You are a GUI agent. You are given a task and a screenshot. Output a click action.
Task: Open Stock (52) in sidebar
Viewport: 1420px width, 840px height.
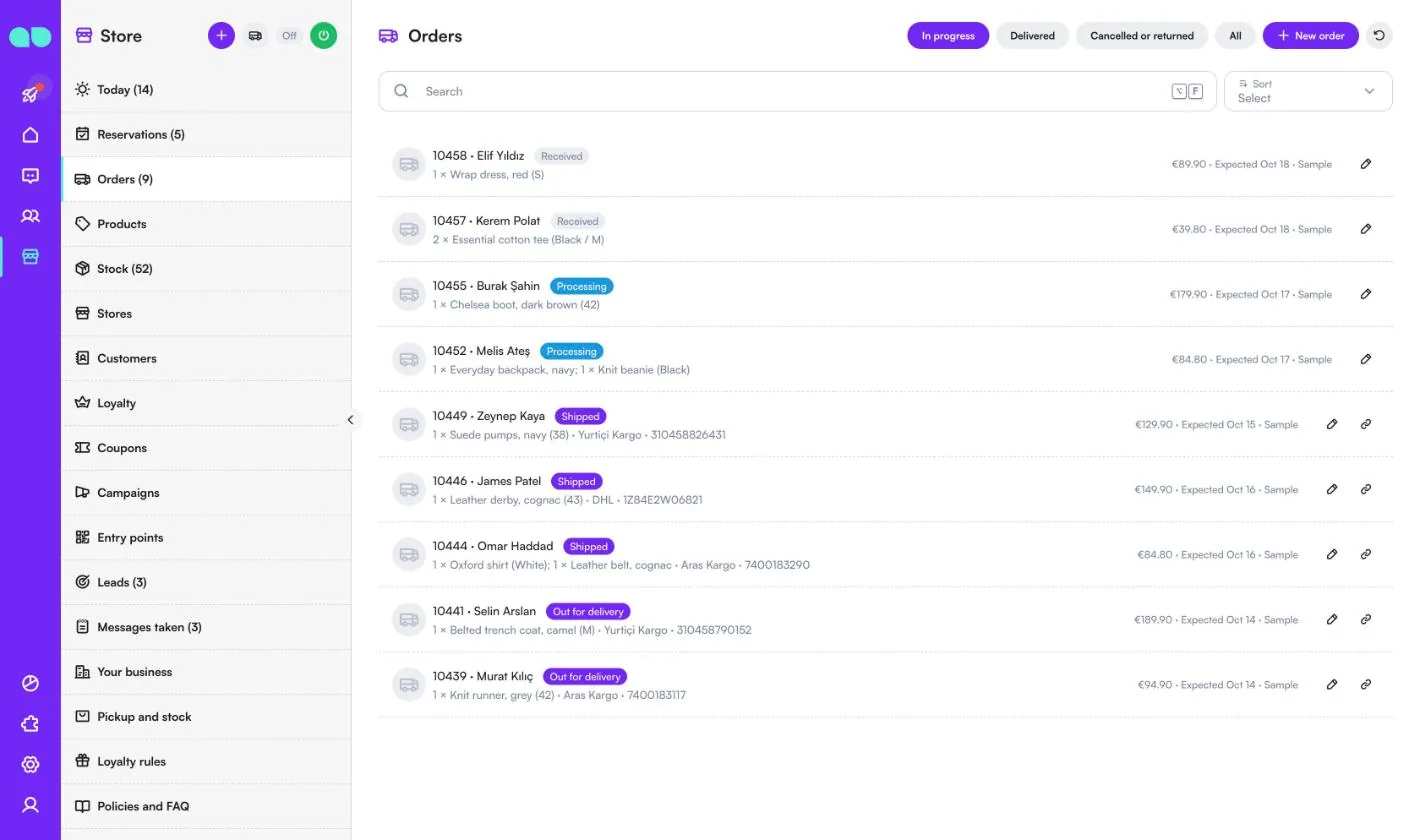click(x=206, y=269)
